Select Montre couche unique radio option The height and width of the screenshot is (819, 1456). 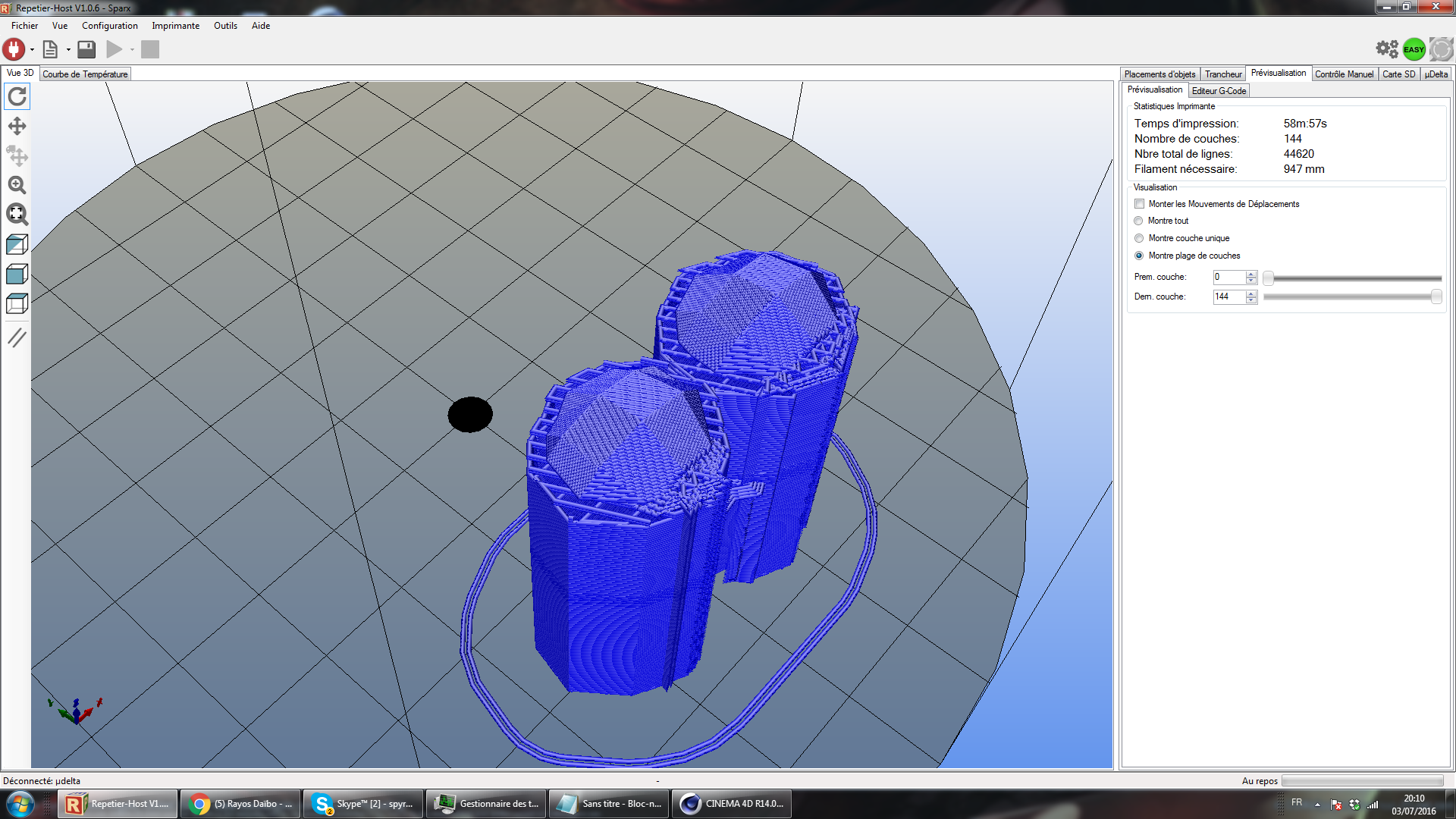(1138, 238)
